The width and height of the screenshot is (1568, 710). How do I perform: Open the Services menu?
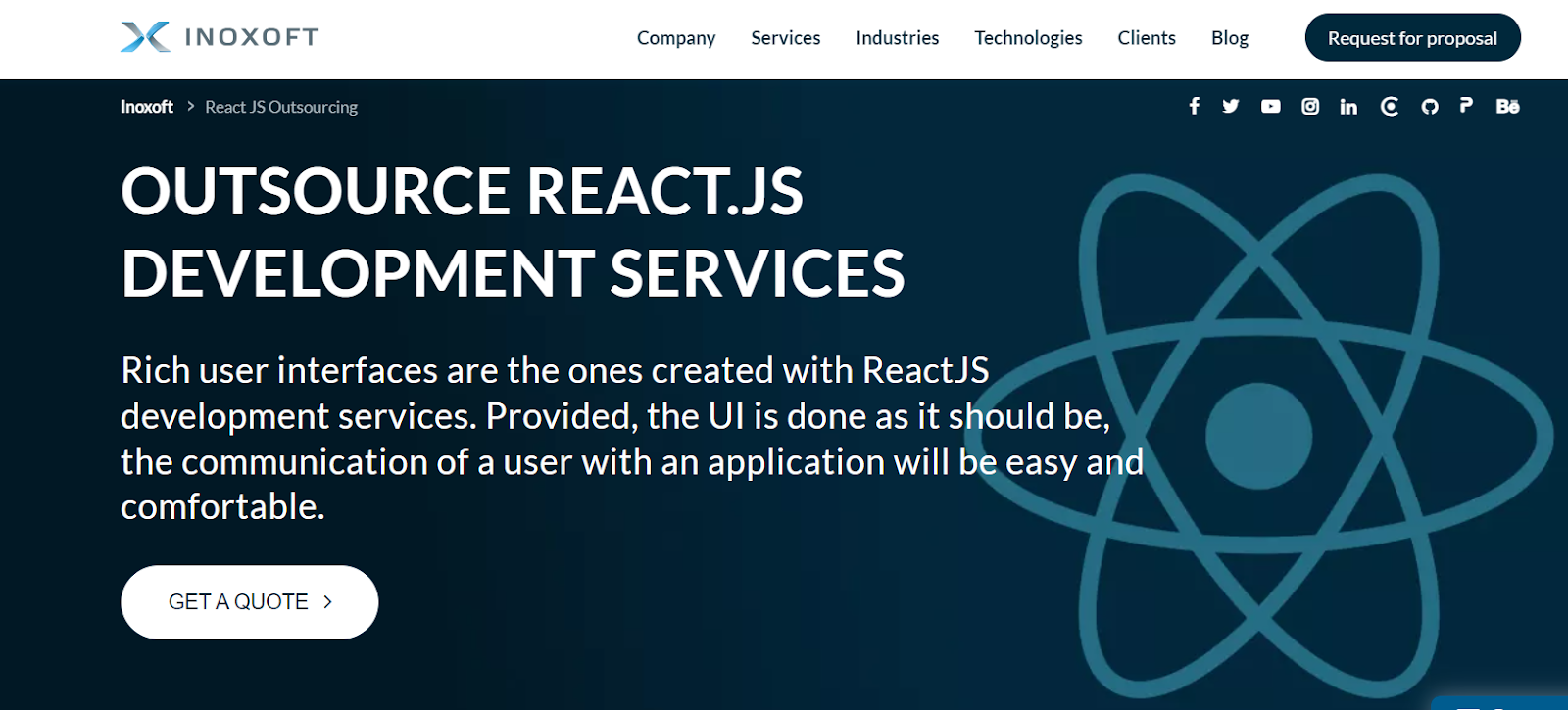(x=786, y=38)
